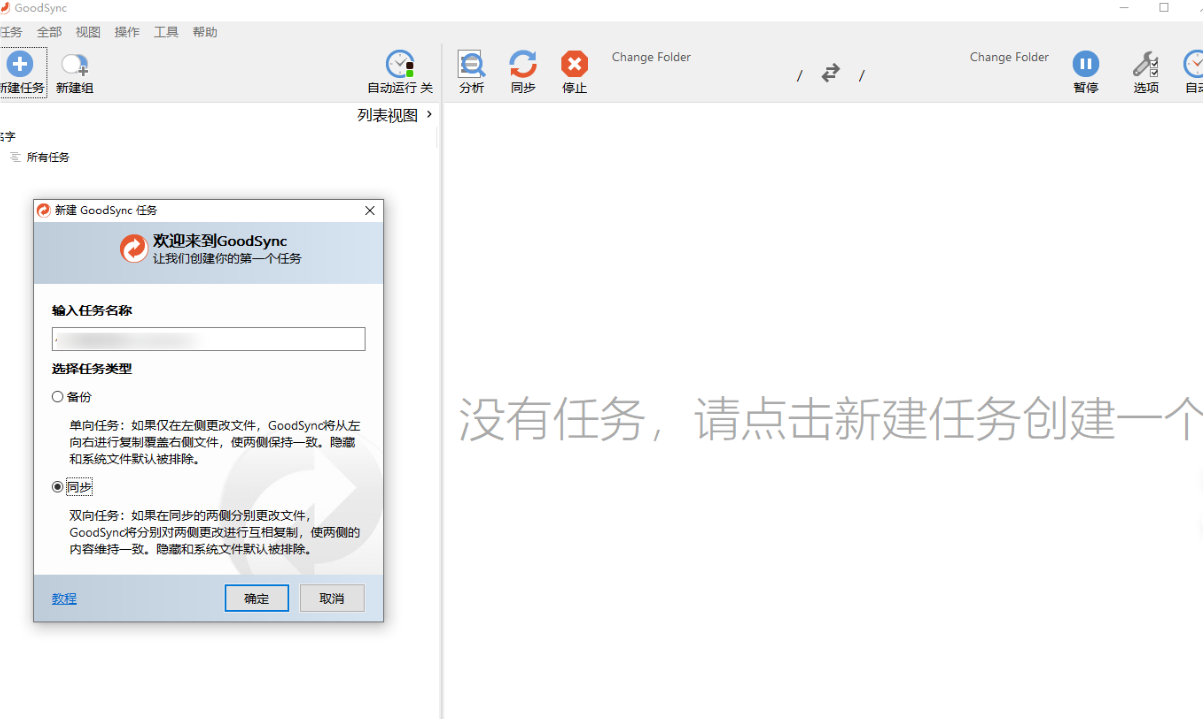Click the swap direction arrows between folder paths
The image size is (1203, 719).
click(830, 73)
